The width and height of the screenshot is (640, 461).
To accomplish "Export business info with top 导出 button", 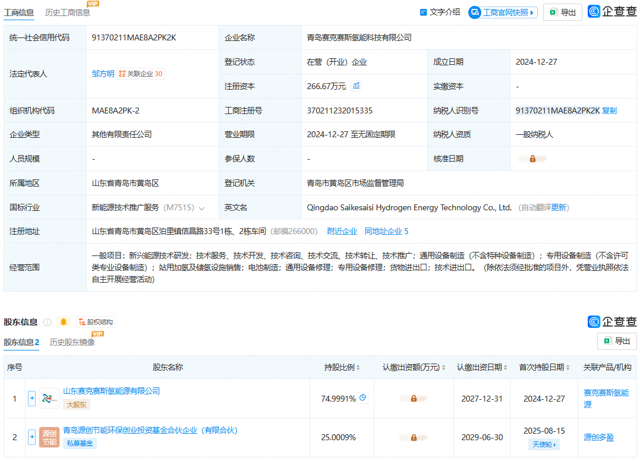I will point(562,13).
